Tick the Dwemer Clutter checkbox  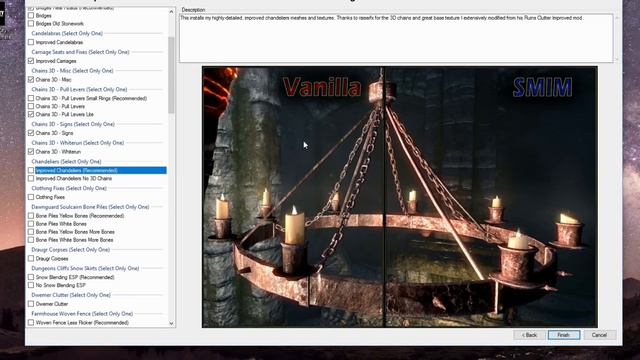point(31,304)
